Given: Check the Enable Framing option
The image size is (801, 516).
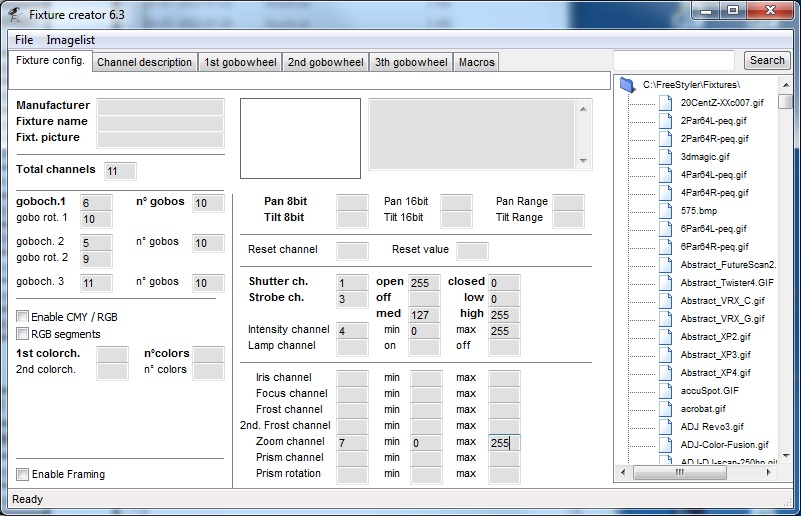Looking at the screenshot, I should 23,474.
